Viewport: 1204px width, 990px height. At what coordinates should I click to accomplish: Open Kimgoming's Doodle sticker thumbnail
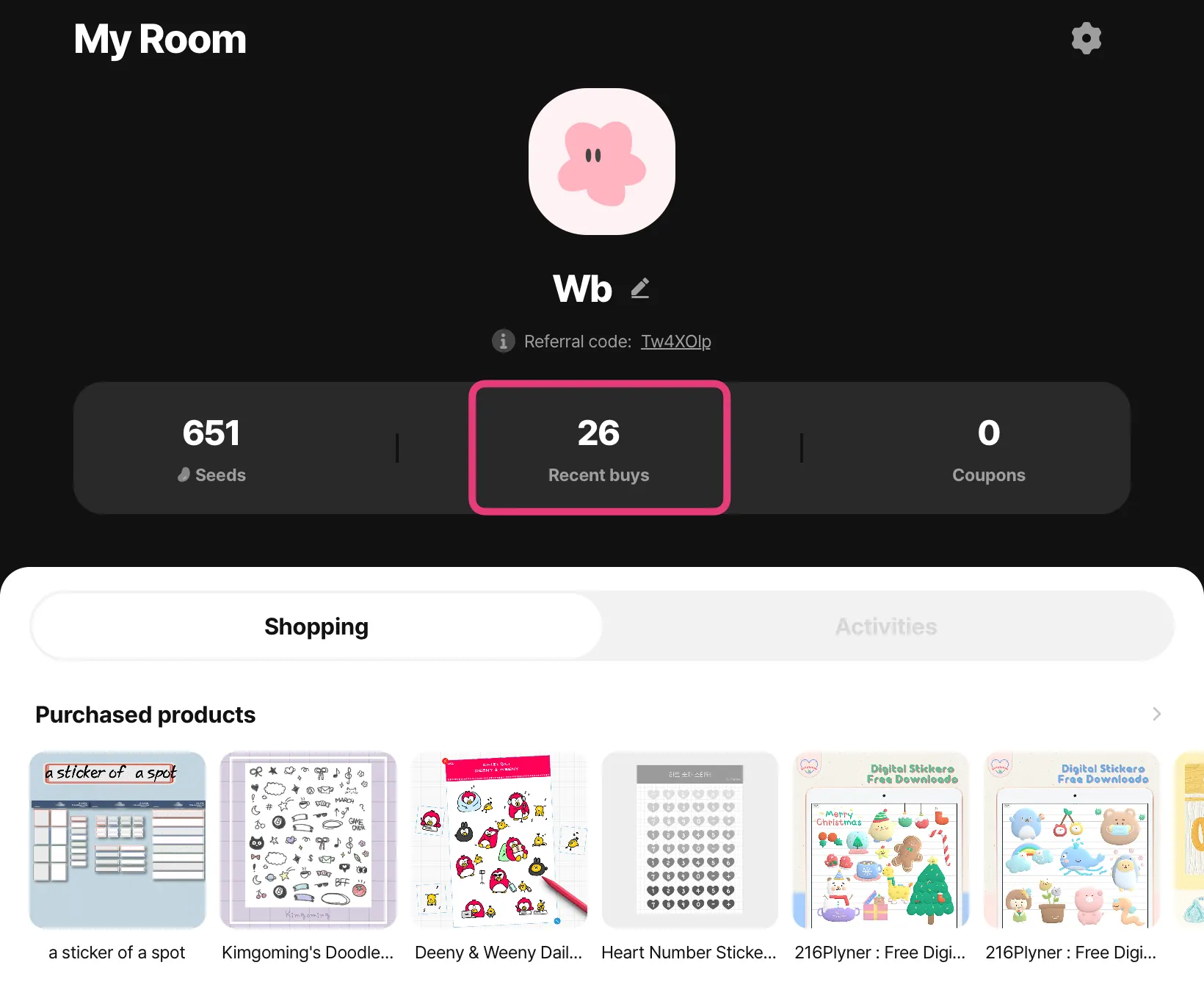[x=308, y=840]
